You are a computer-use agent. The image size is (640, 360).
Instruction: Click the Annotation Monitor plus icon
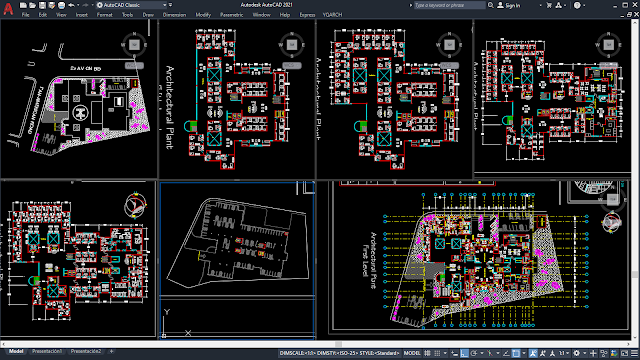593,353
